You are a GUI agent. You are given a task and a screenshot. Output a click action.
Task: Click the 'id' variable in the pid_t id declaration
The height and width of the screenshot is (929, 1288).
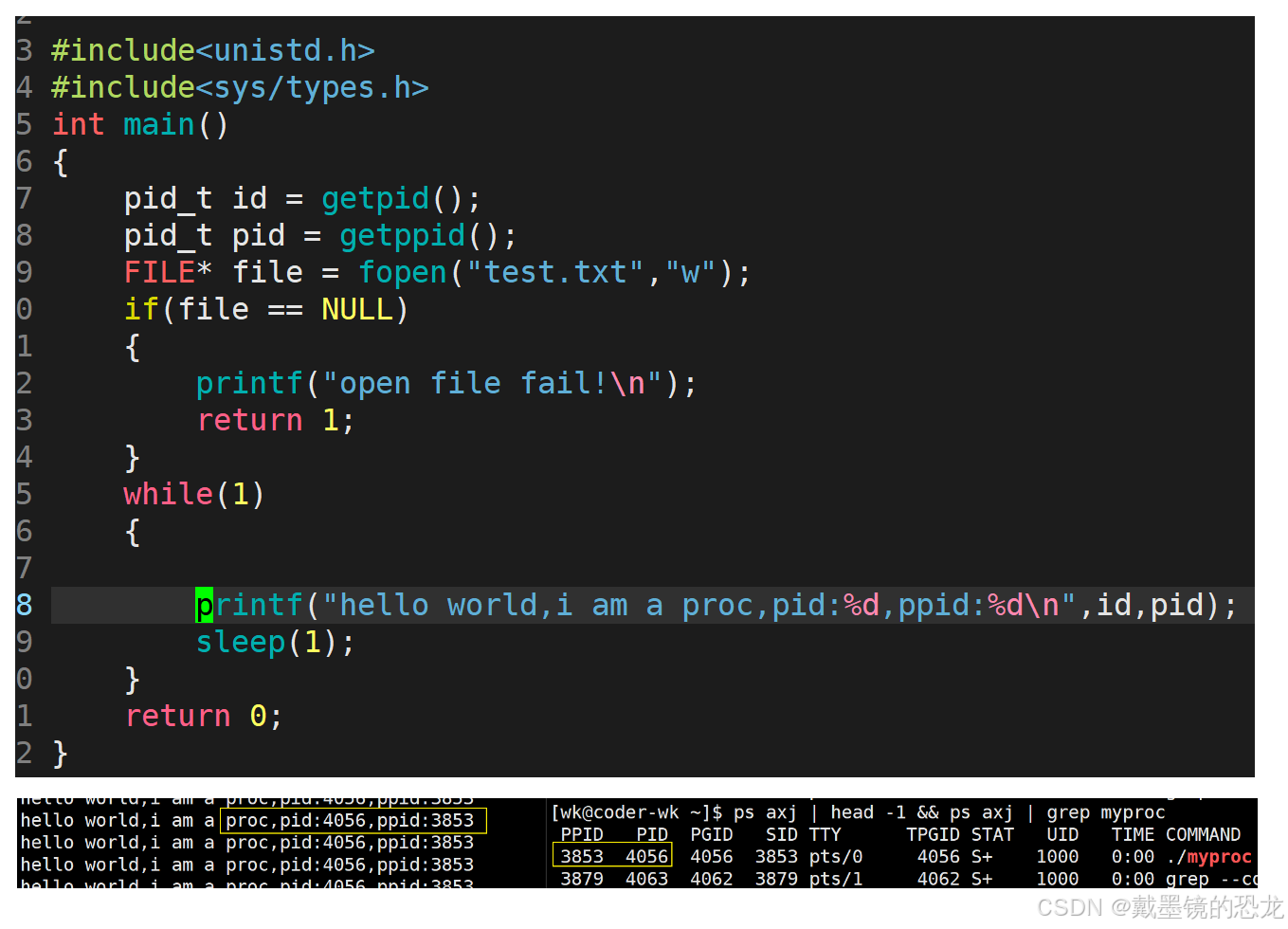[x=249, y=198]
